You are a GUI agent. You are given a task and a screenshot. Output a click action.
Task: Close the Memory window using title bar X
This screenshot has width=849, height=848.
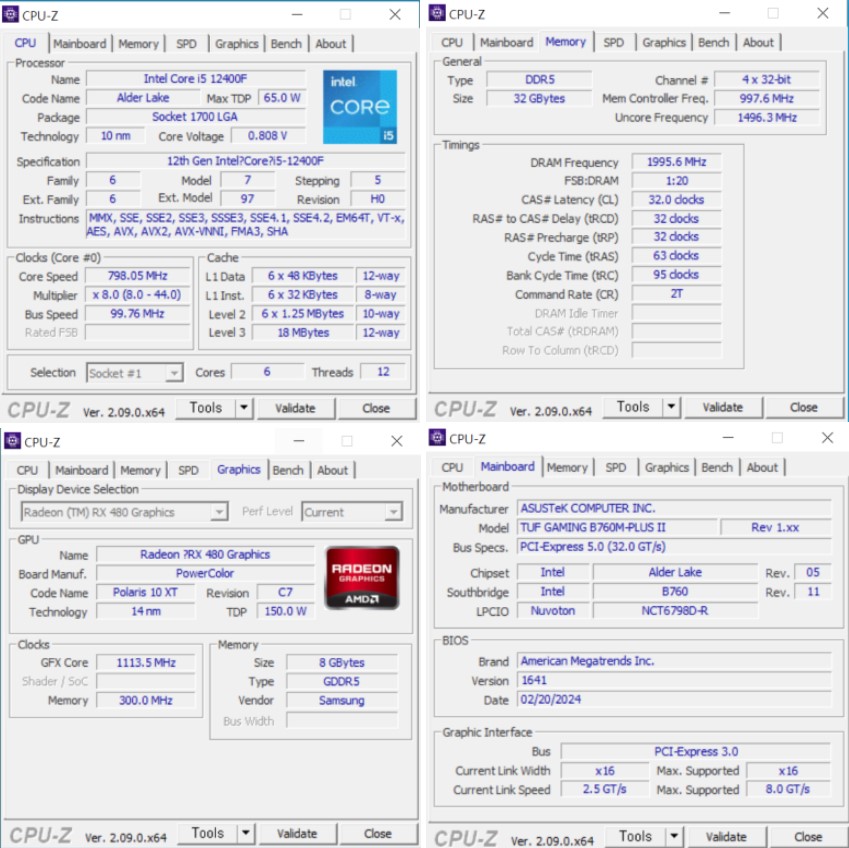point(823,13)
